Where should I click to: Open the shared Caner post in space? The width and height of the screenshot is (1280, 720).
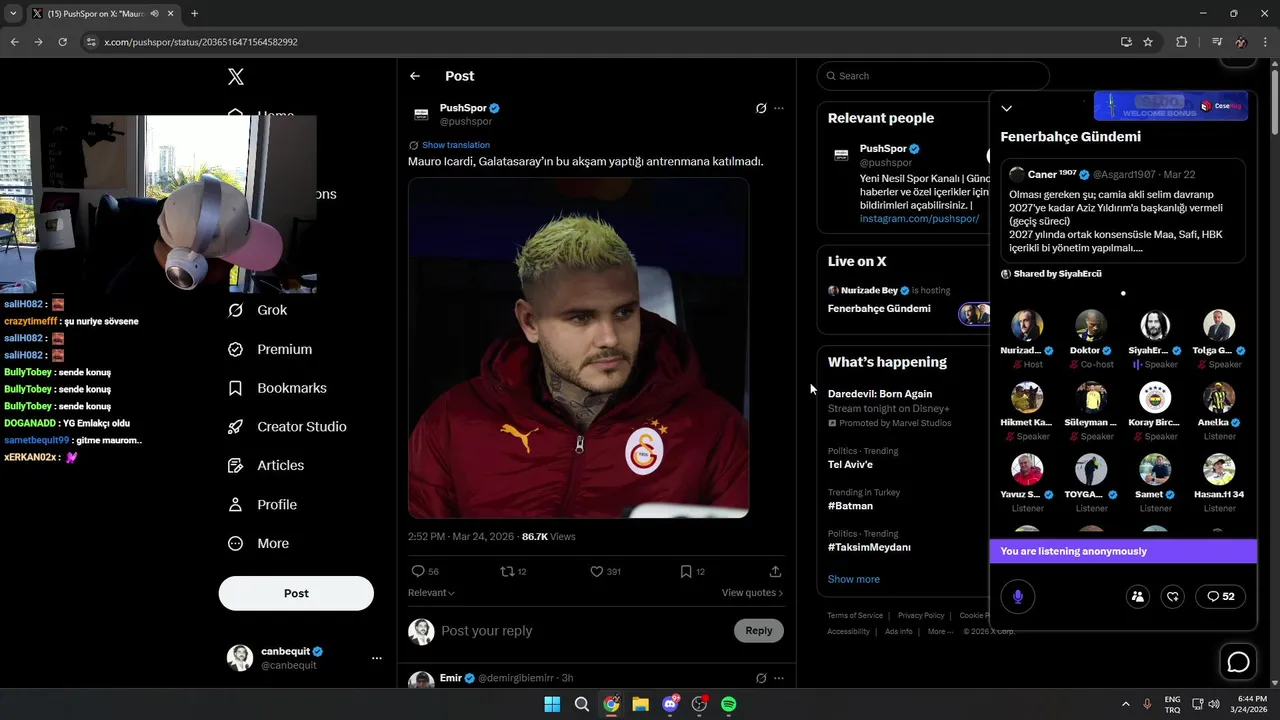point(1123,211)
